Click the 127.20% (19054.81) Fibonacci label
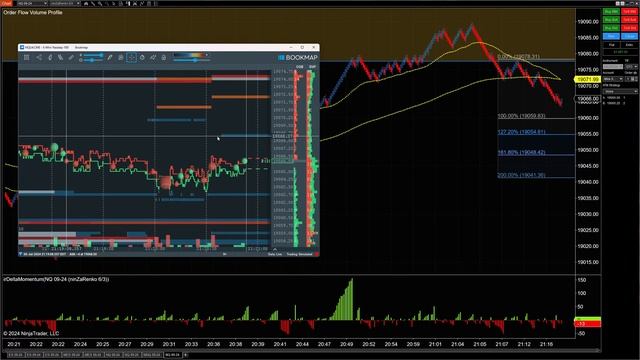Image resolution: width=640 pixels, height=360 pixels. click(x=521, y=132)
